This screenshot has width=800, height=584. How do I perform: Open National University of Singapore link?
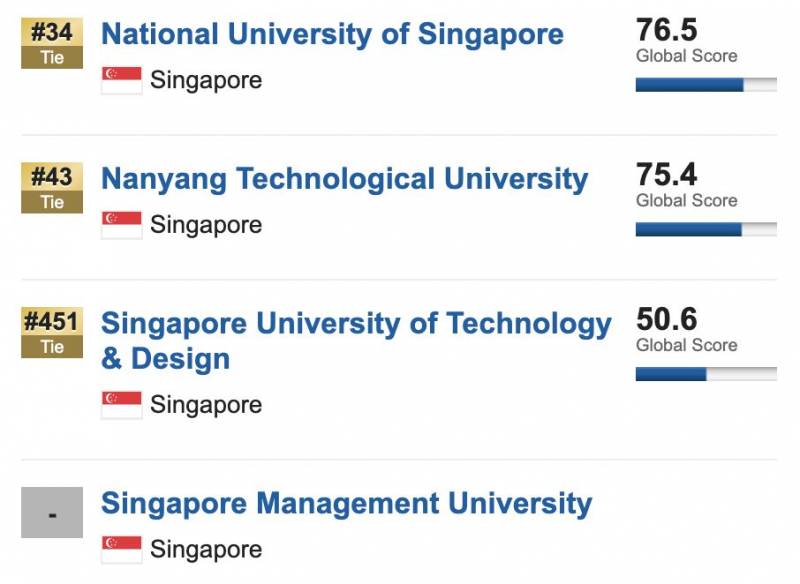click(x=332, y=34)
